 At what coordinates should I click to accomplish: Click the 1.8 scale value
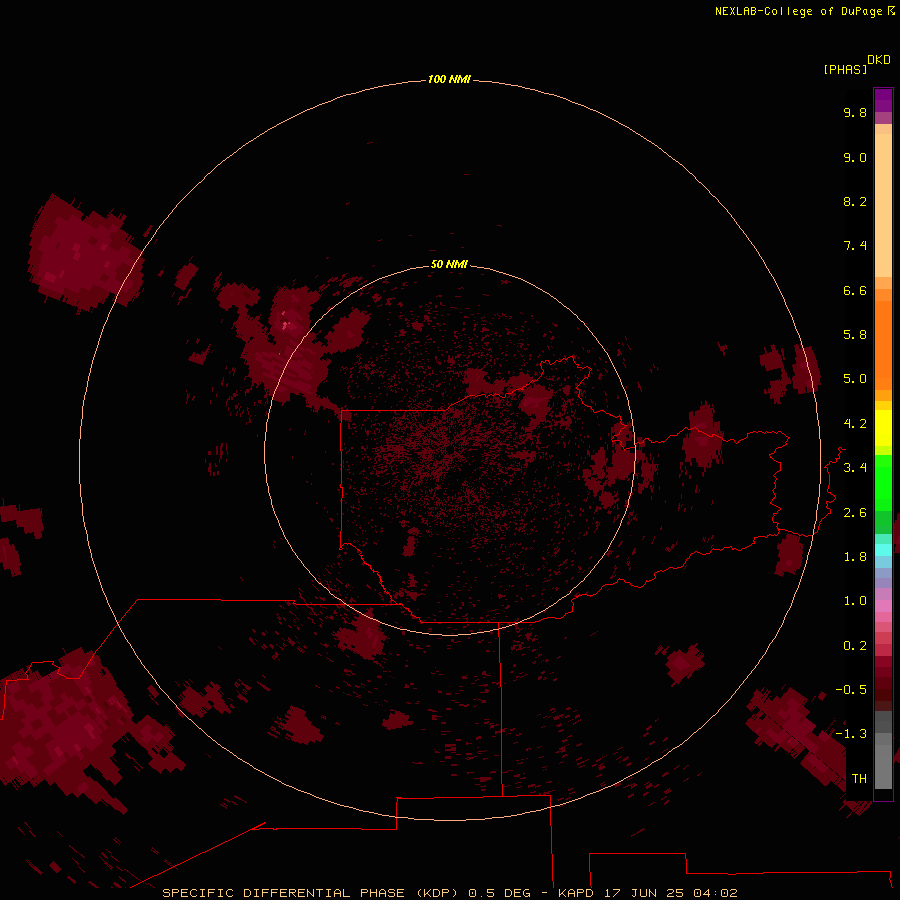coord(855,556)
